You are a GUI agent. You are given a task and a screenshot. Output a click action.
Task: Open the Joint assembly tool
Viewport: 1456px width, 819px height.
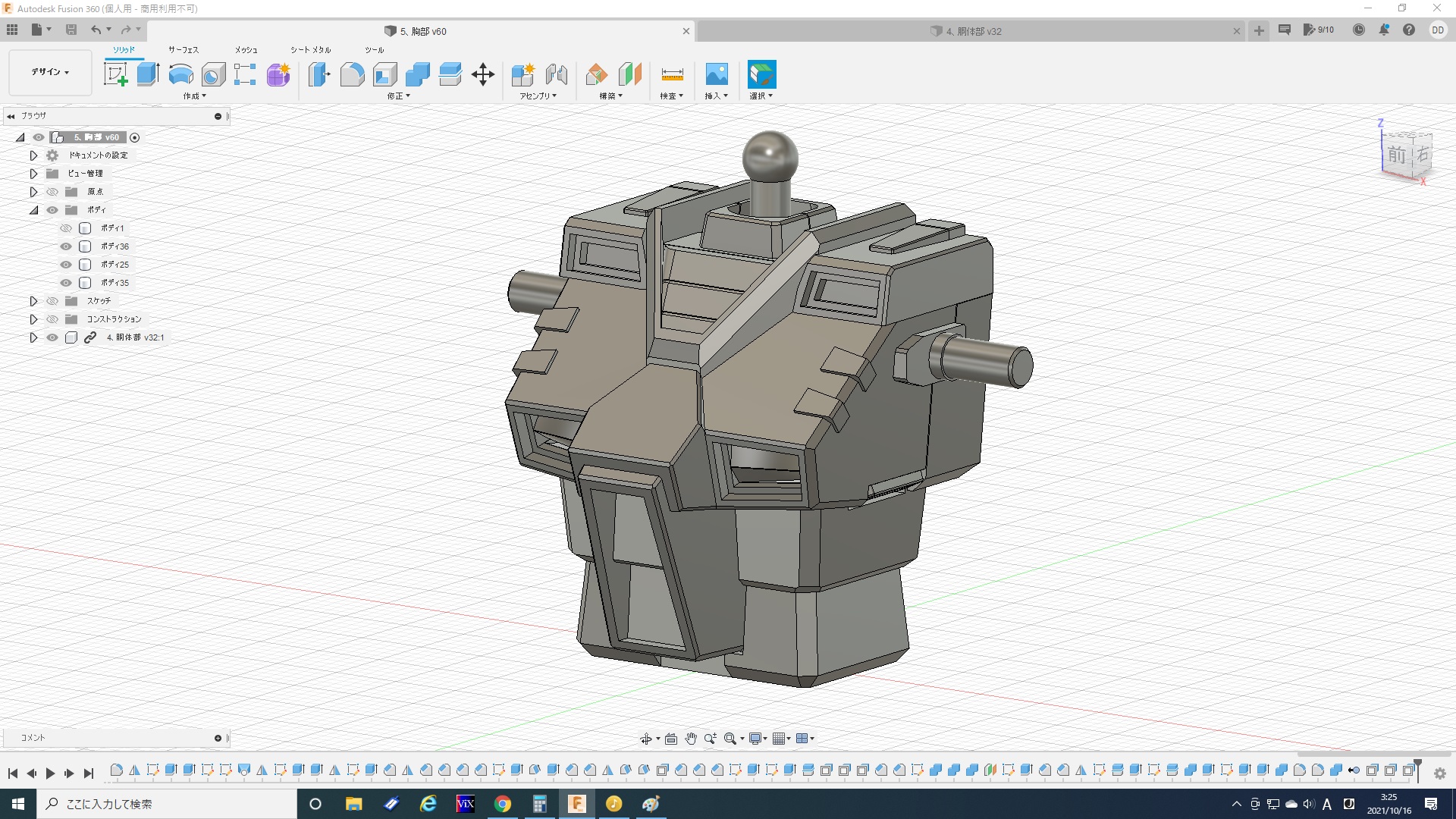(x=556, y=74)
